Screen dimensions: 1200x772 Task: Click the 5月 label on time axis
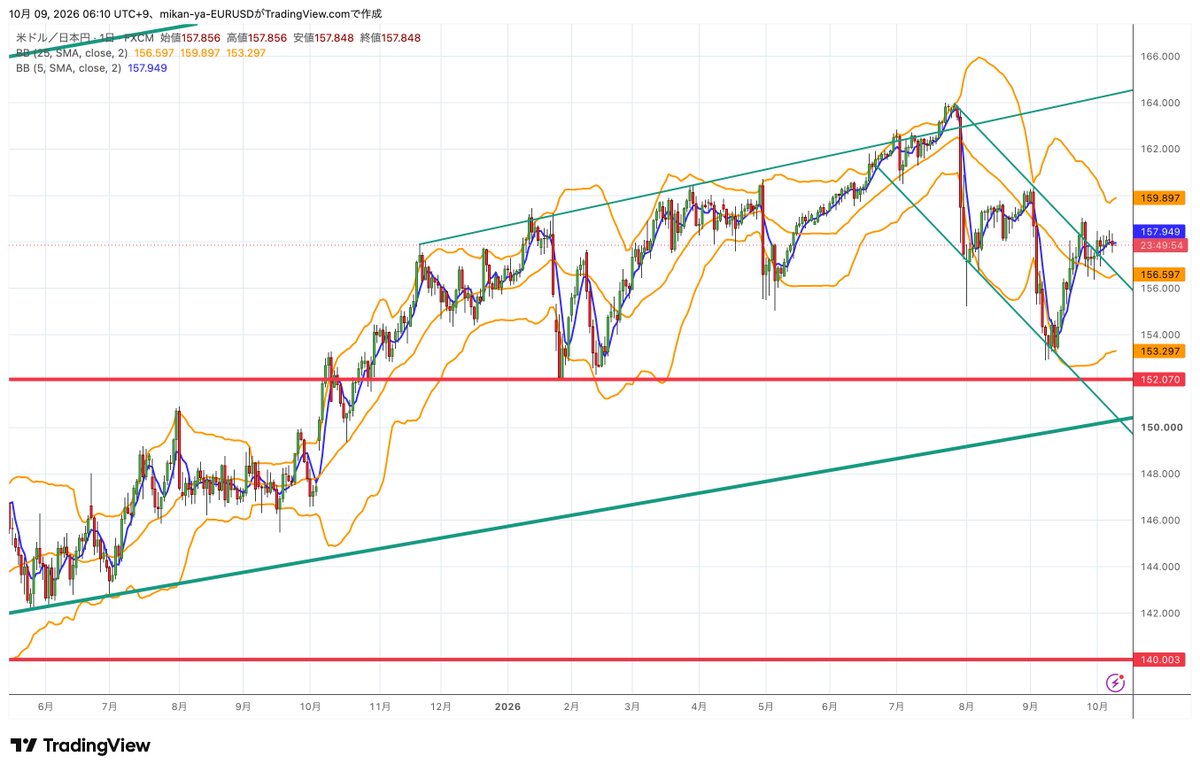coord(765,706)
